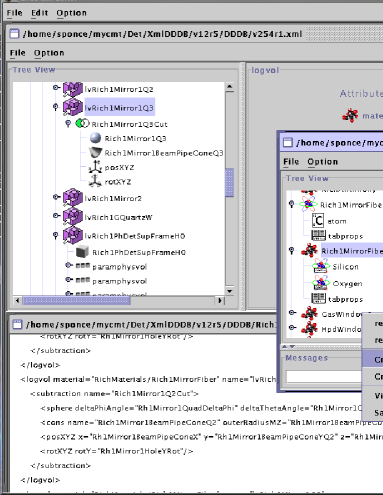Select the Rich1Mirror1Q3 sphere icon
The image size is (383, 495).
[x=95, y=138]
